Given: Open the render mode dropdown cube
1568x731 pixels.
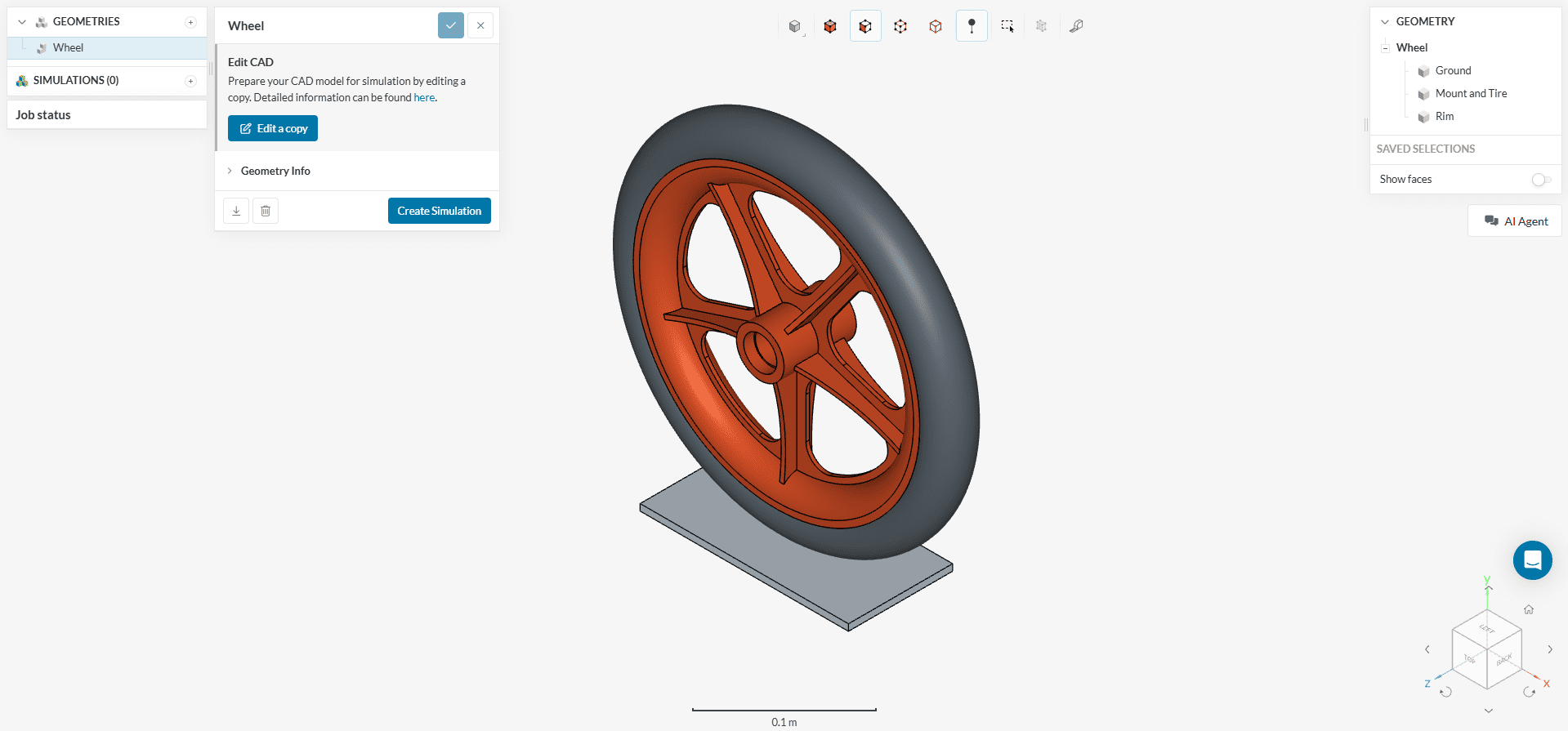Looking at the screenshot, I should (x=795, y=26).
